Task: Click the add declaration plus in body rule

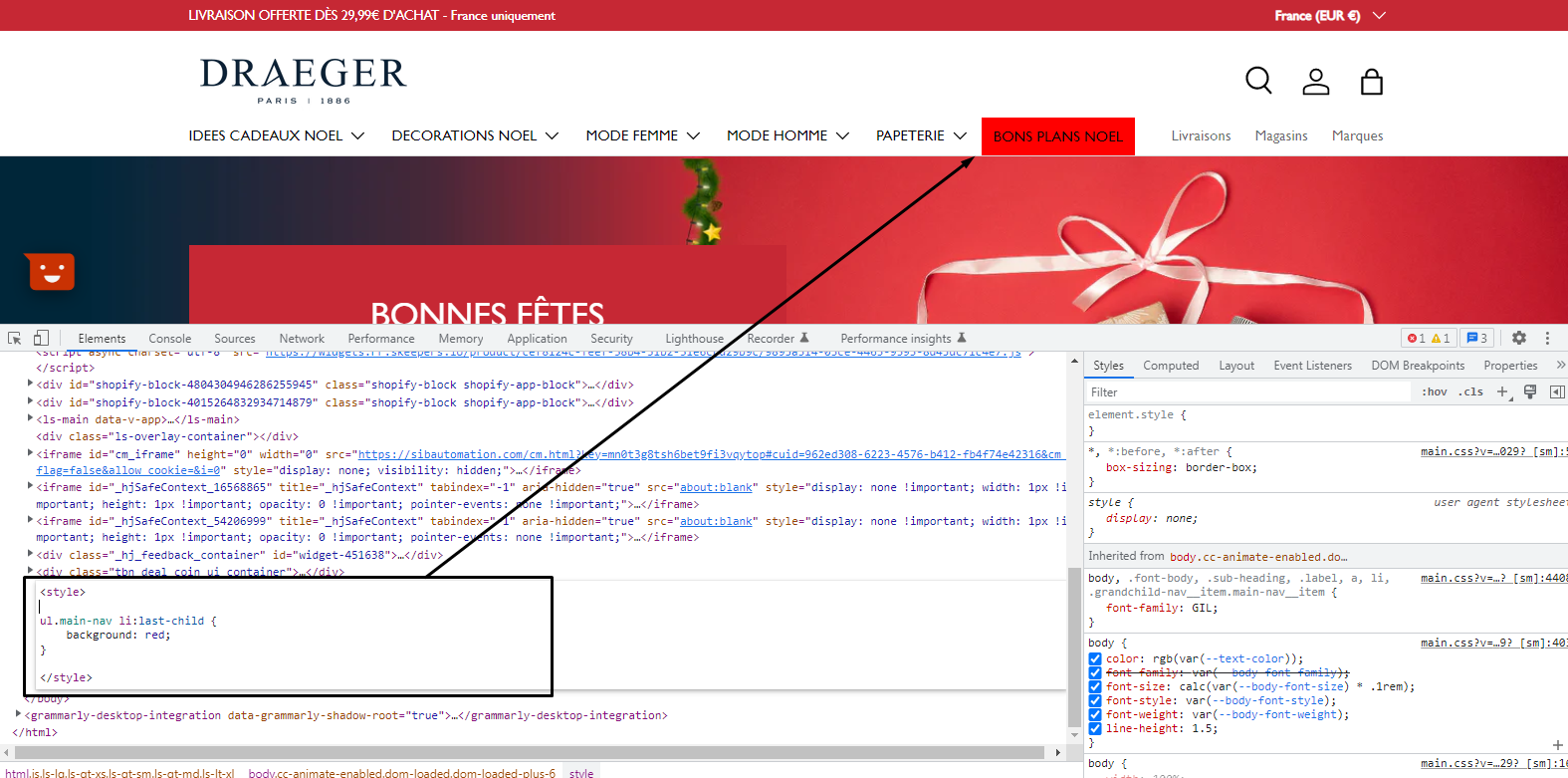Action: [1557, 744]
